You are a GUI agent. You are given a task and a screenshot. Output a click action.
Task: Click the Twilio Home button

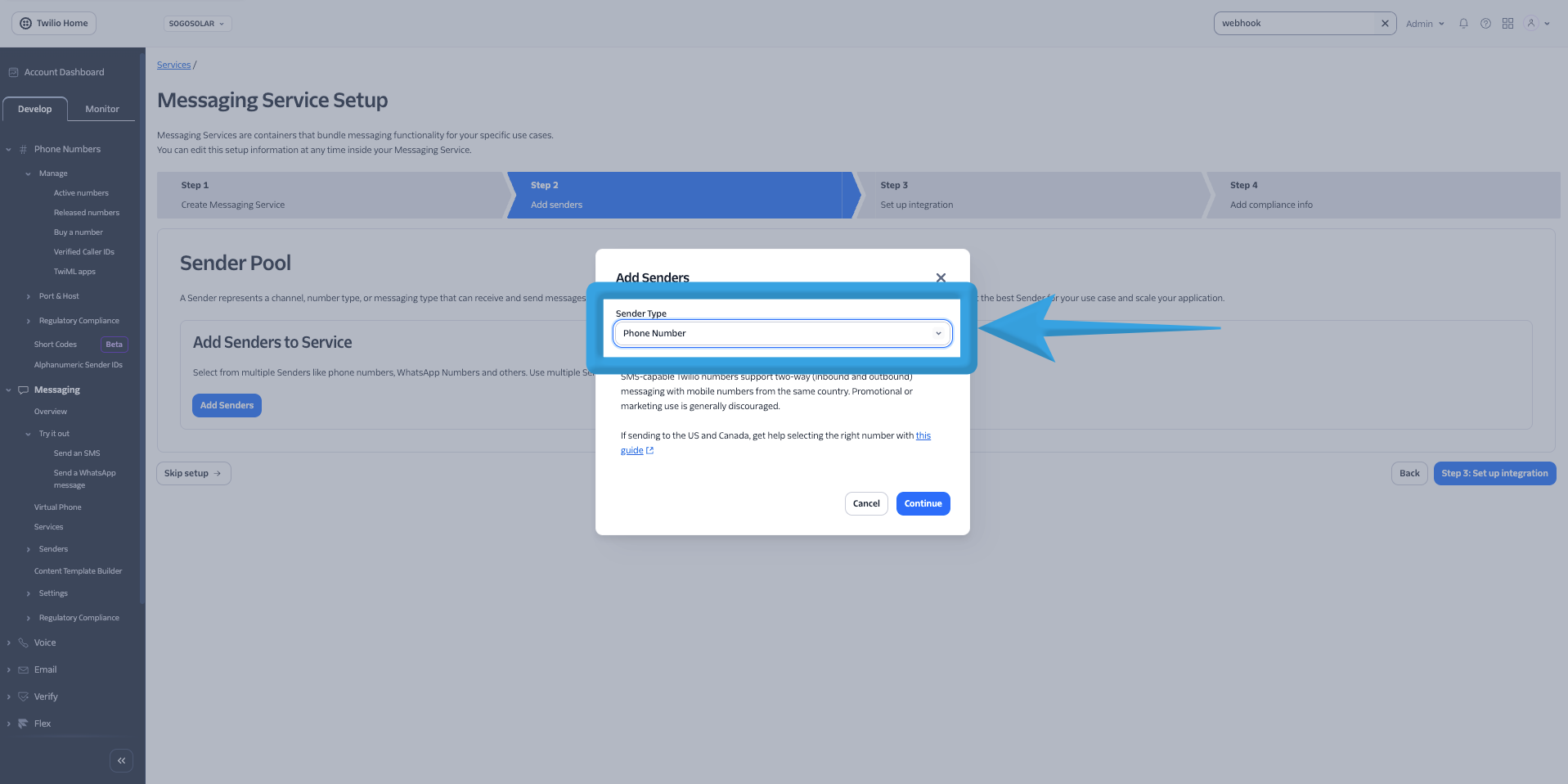click(54, 24)
